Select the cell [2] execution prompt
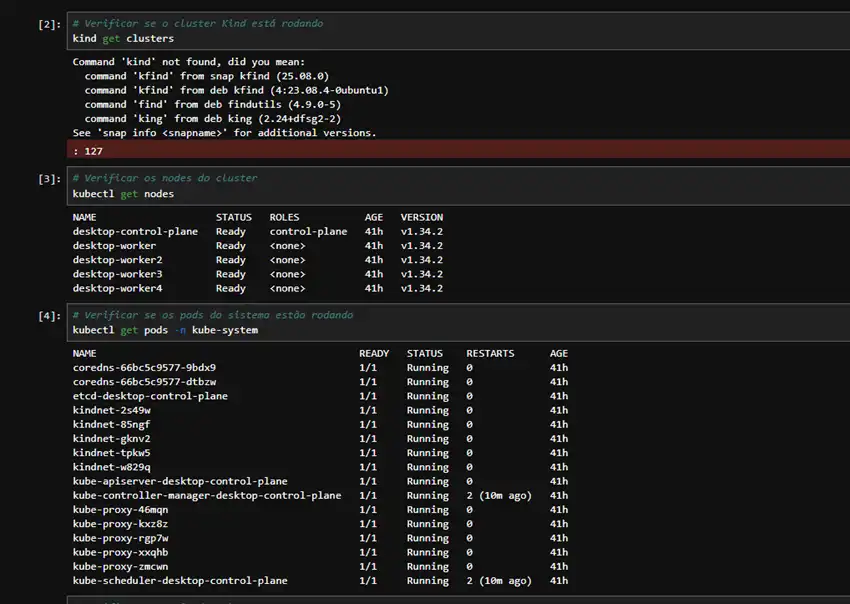Viewport: 850px width, 604px height. [49, 24]
